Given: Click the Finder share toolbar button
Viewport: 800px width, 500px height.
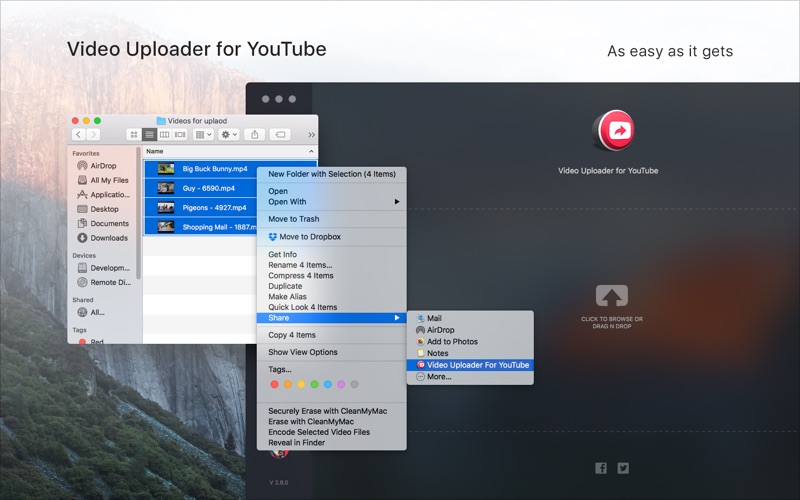Looking at the screenshot, I should click(x=255, y=134).
